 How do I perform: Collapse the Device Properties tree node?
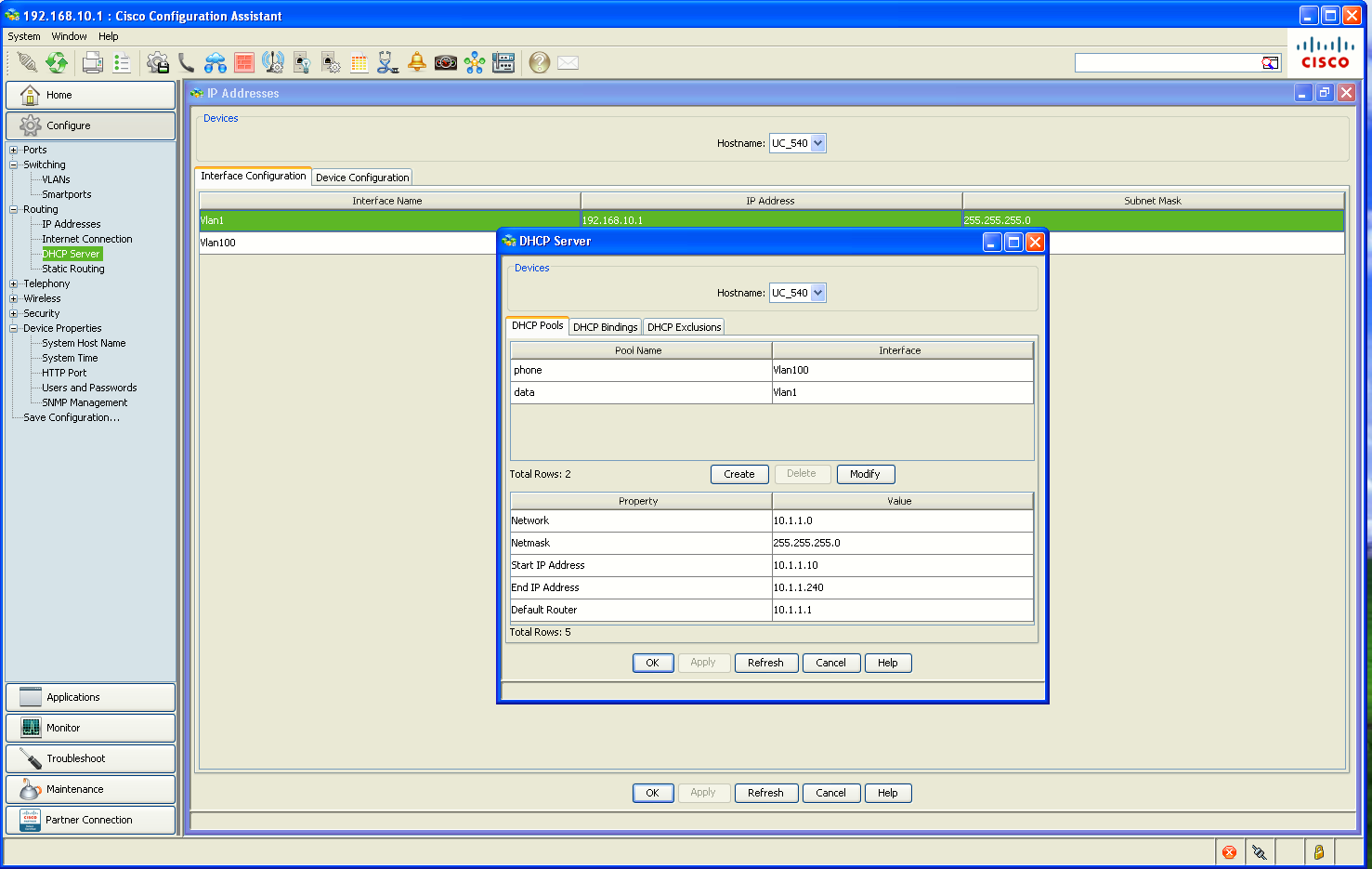pyautogui.click(x=14, y=328)
